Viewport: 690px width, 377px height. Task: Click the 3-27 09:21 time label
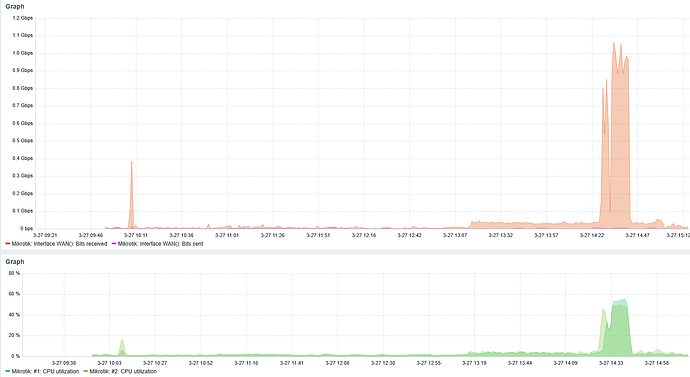coord(45,235)
